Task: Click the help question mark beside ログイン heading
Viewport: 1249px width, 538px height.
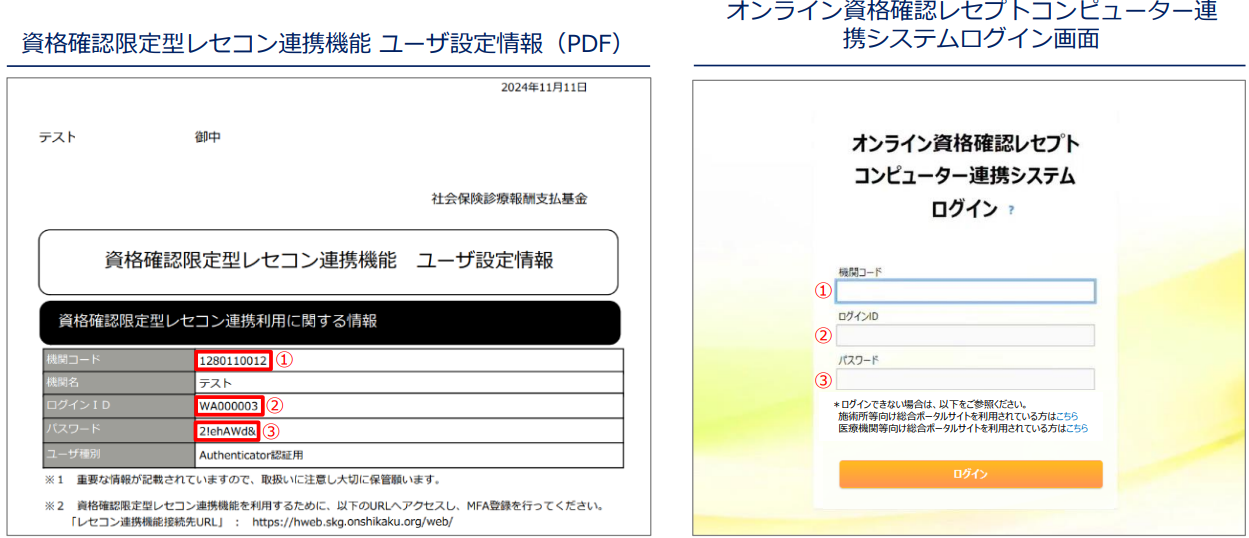Action: click(1012, 210)
